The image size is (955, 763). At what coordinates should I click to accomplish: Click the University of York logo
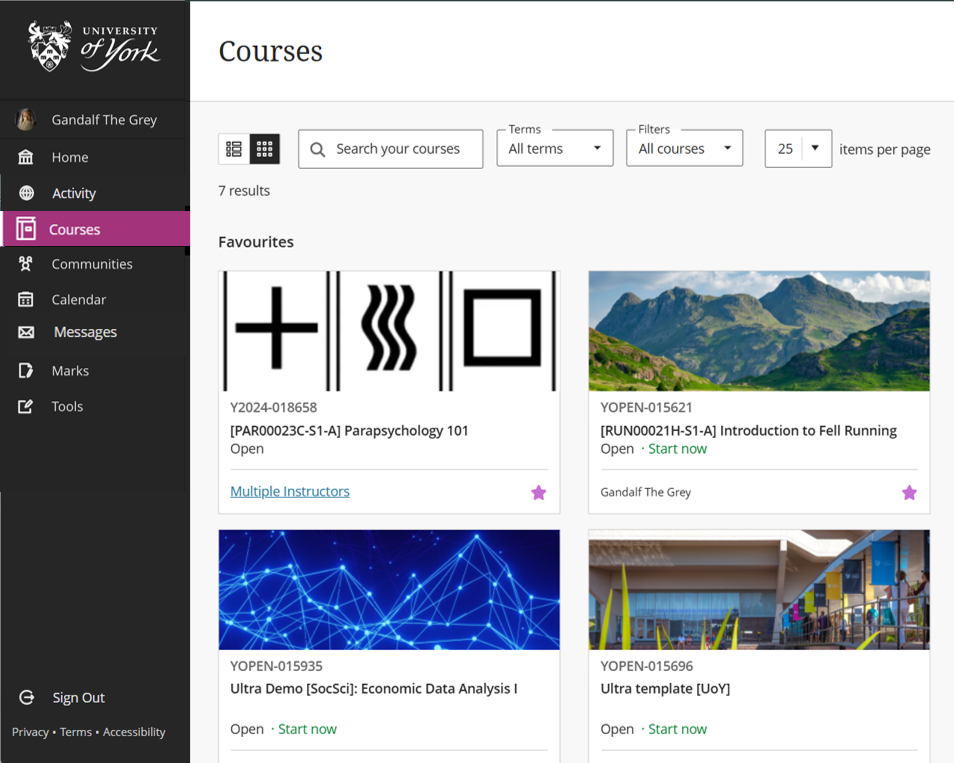[94, 47]
